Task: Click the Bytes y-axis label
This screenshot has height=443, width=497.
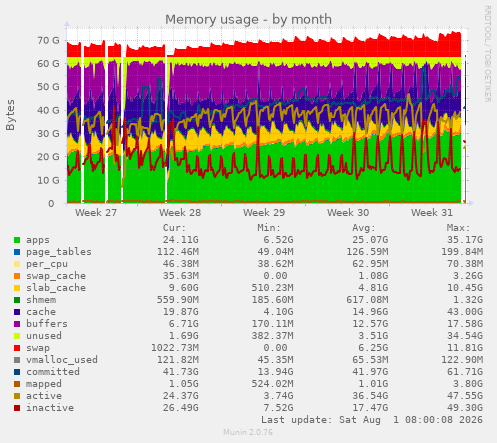Action: click(x=10, y=115)
